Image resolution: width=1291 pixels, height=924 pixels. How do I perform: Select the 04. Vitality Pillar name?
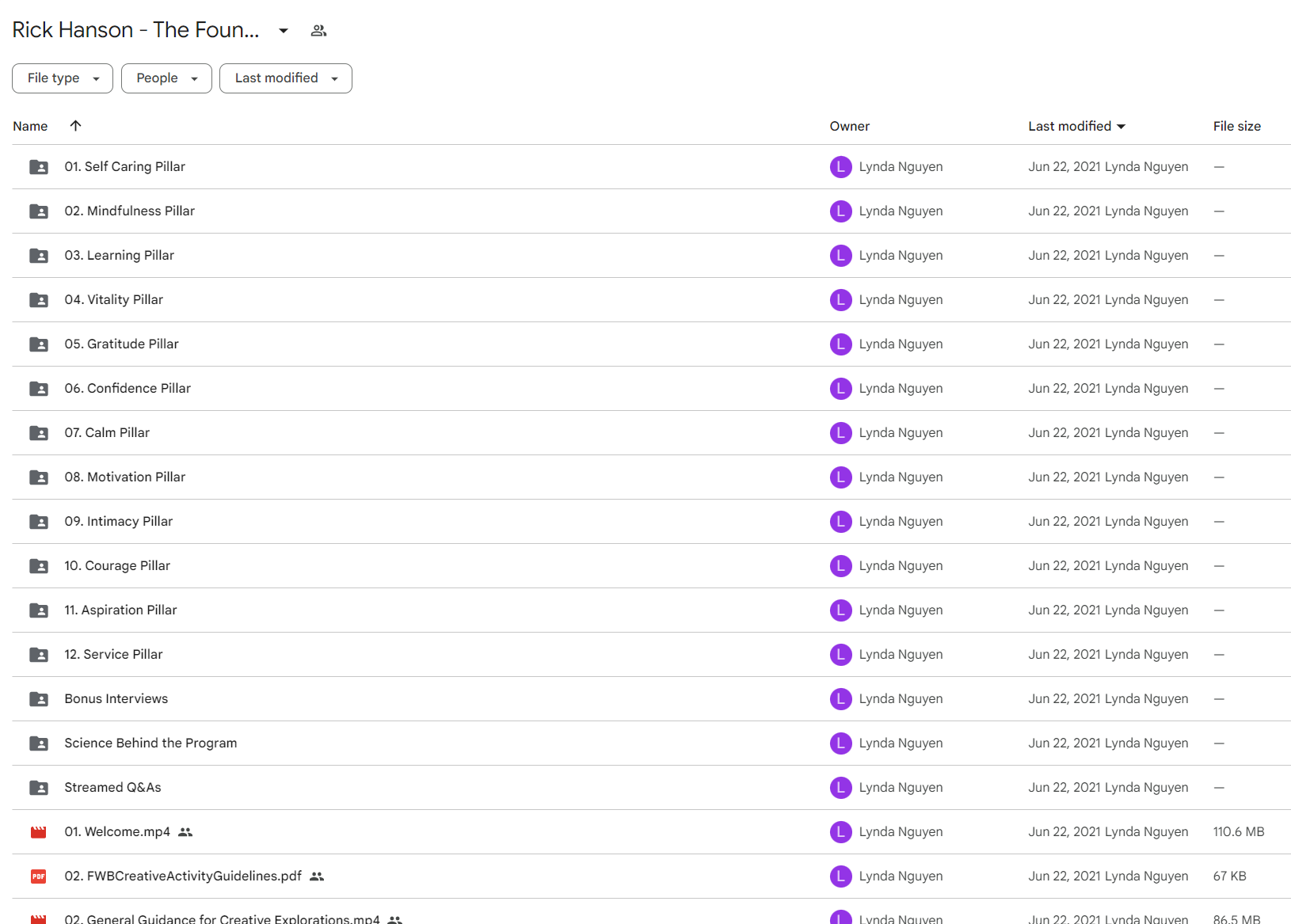(114, 300)
